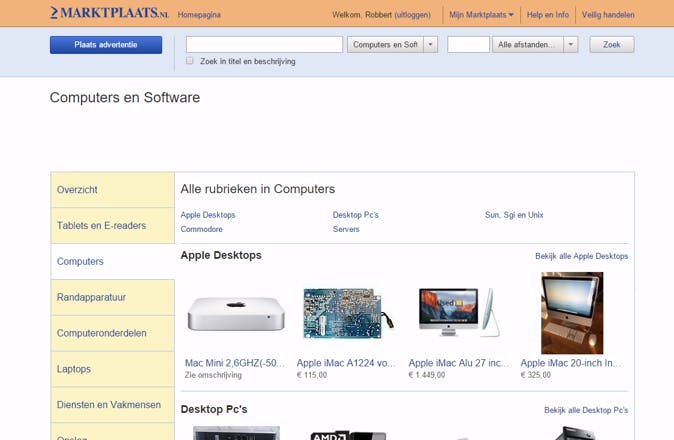Open the Mac Mini product thumbnail

(x=236, y=314)
